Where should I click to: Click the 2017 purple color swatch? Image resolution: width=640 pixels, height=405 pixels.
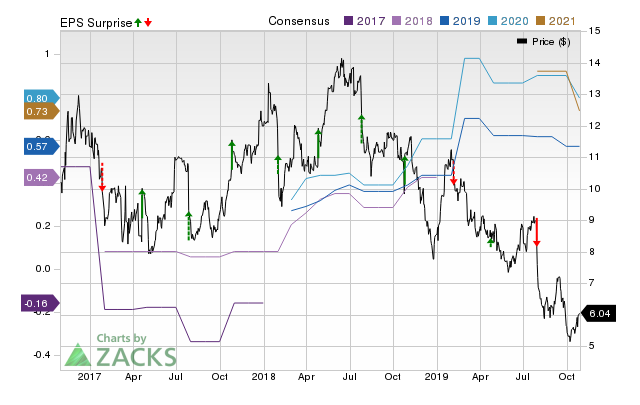coord(348,20)
